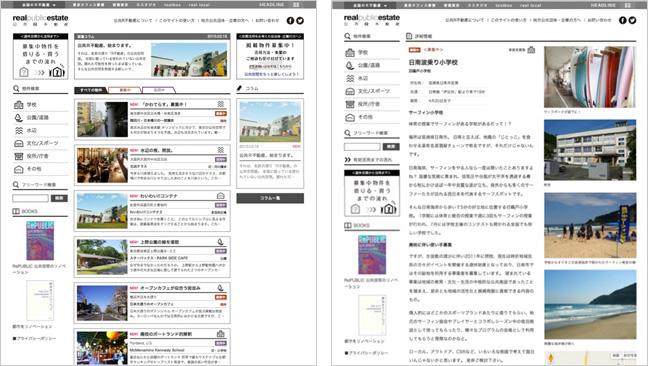
Task: Select 公園/道路 park icon on detail page sidebar
Action: [350, 65]
